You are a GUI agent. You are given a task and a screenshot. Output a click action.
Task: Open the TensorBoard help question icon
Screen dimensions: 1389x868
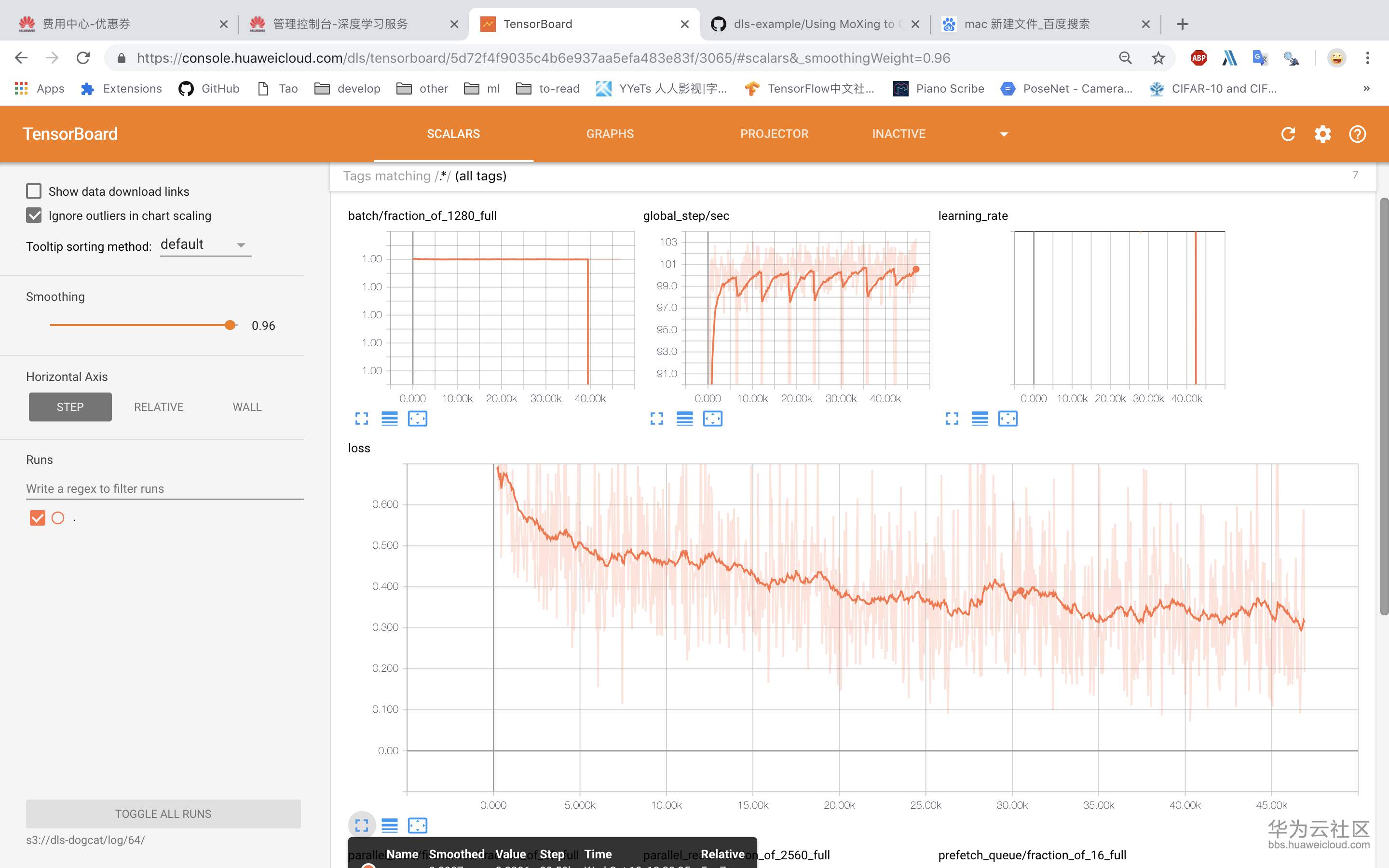point(1357,134)
